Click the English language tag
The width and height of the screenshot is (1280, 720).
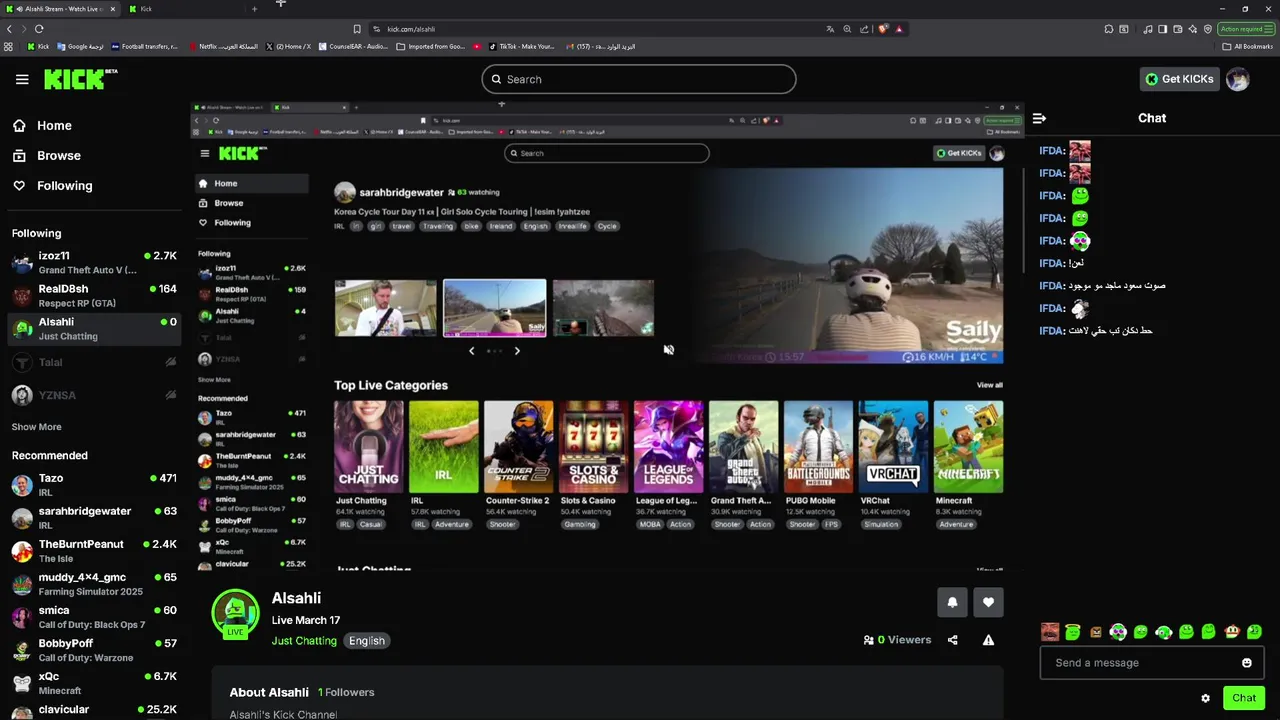click(367, 641)
